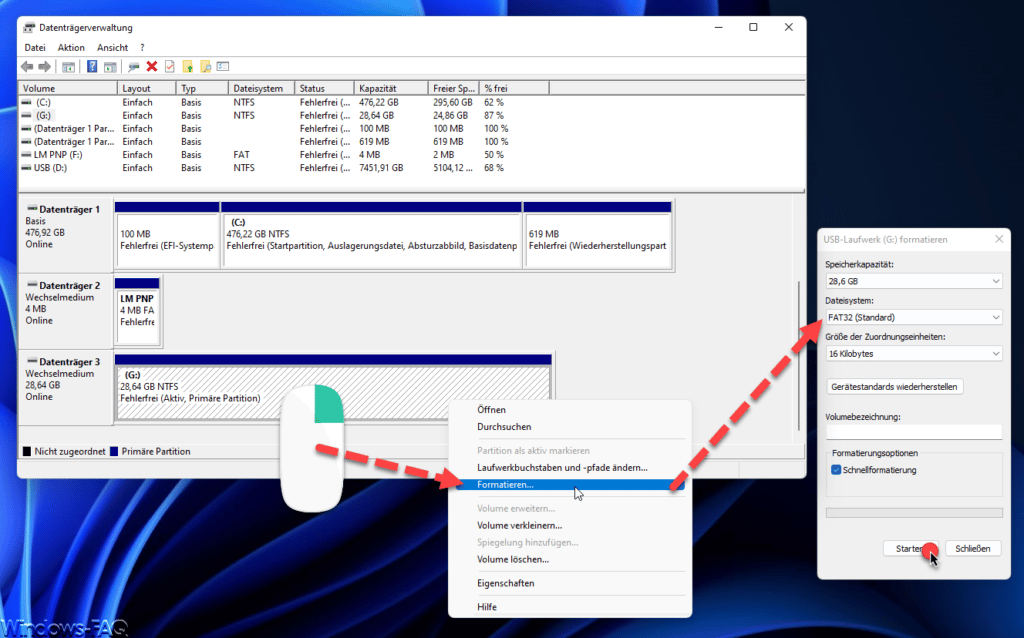
Task: Sort by the Status column header
Action: click(324, 88)
